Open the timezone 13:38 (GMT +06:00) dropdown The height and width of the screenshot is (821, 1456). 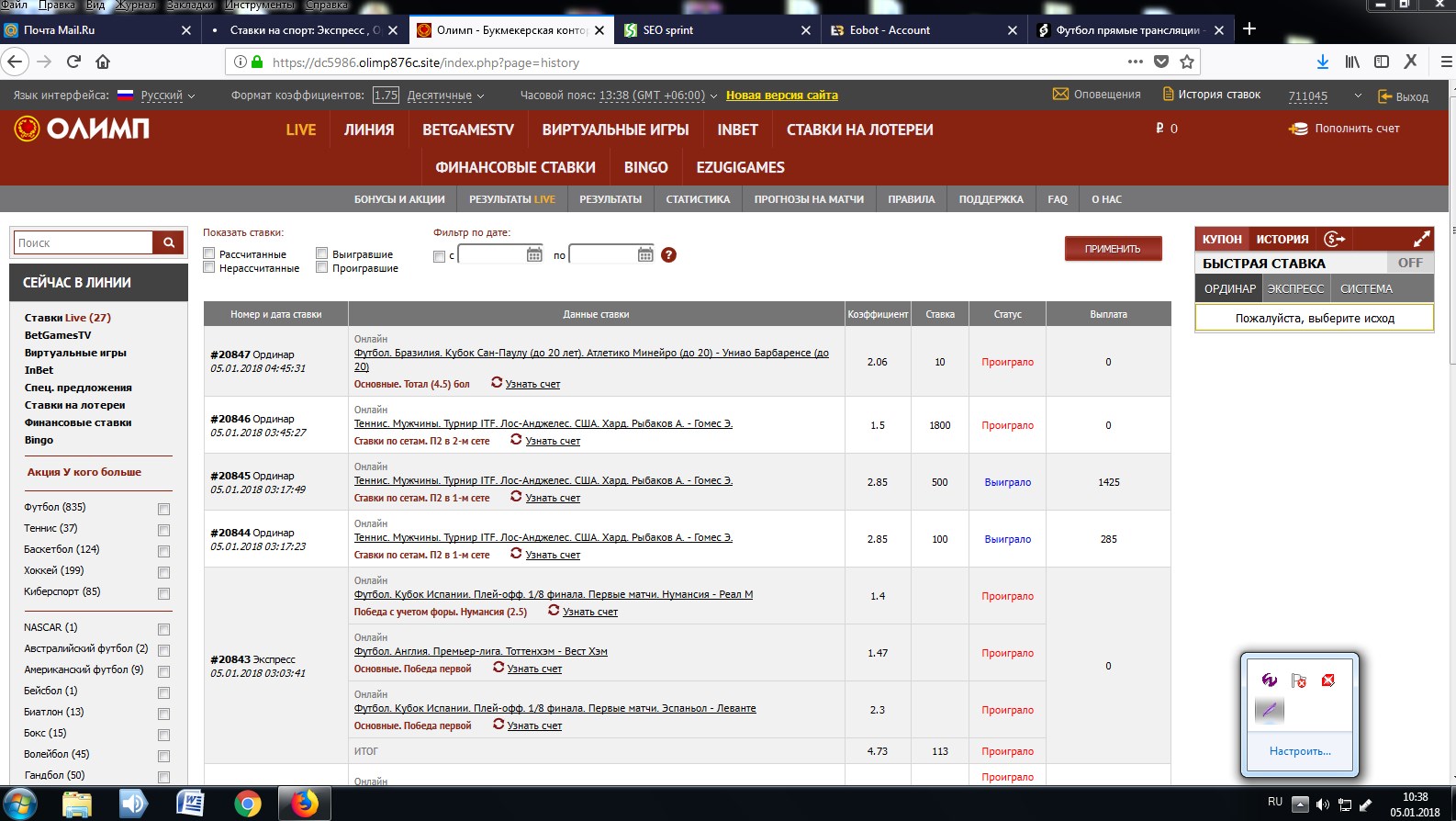click(657, 96)
